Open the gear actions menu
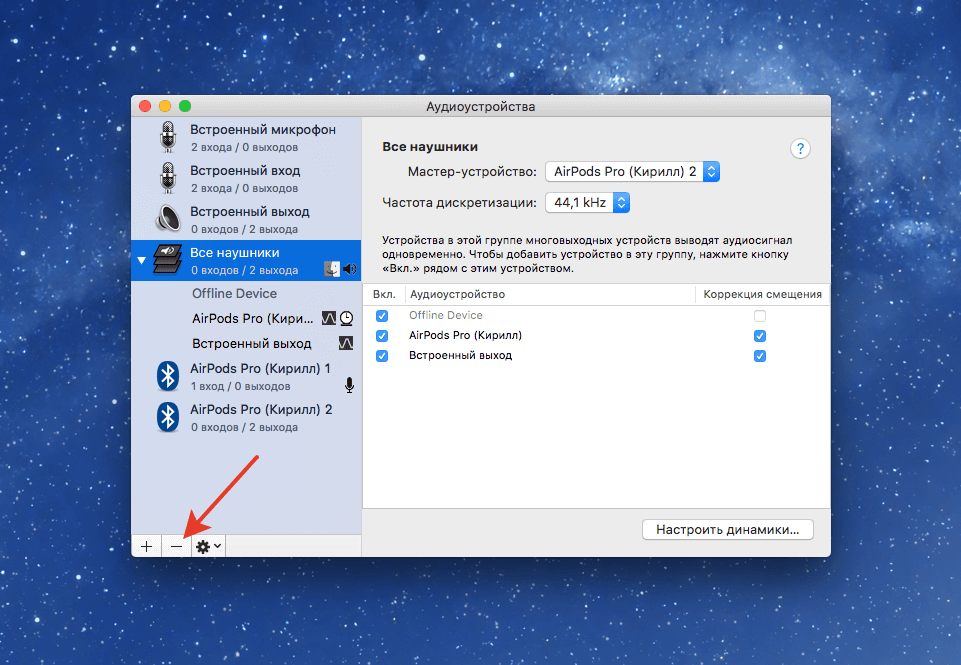 208,546
